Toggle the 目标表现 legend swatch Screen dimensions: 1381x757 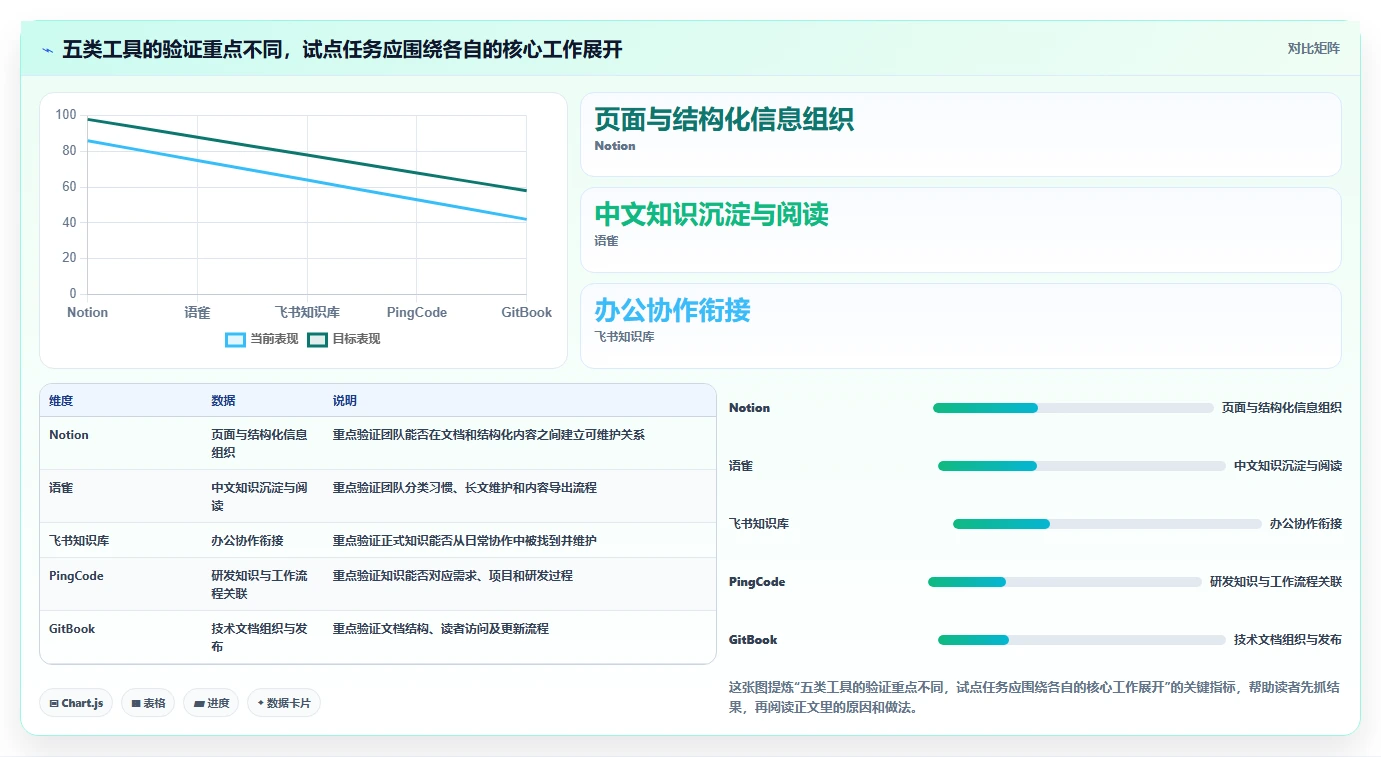pyautogui.click(x=317, y=339)
